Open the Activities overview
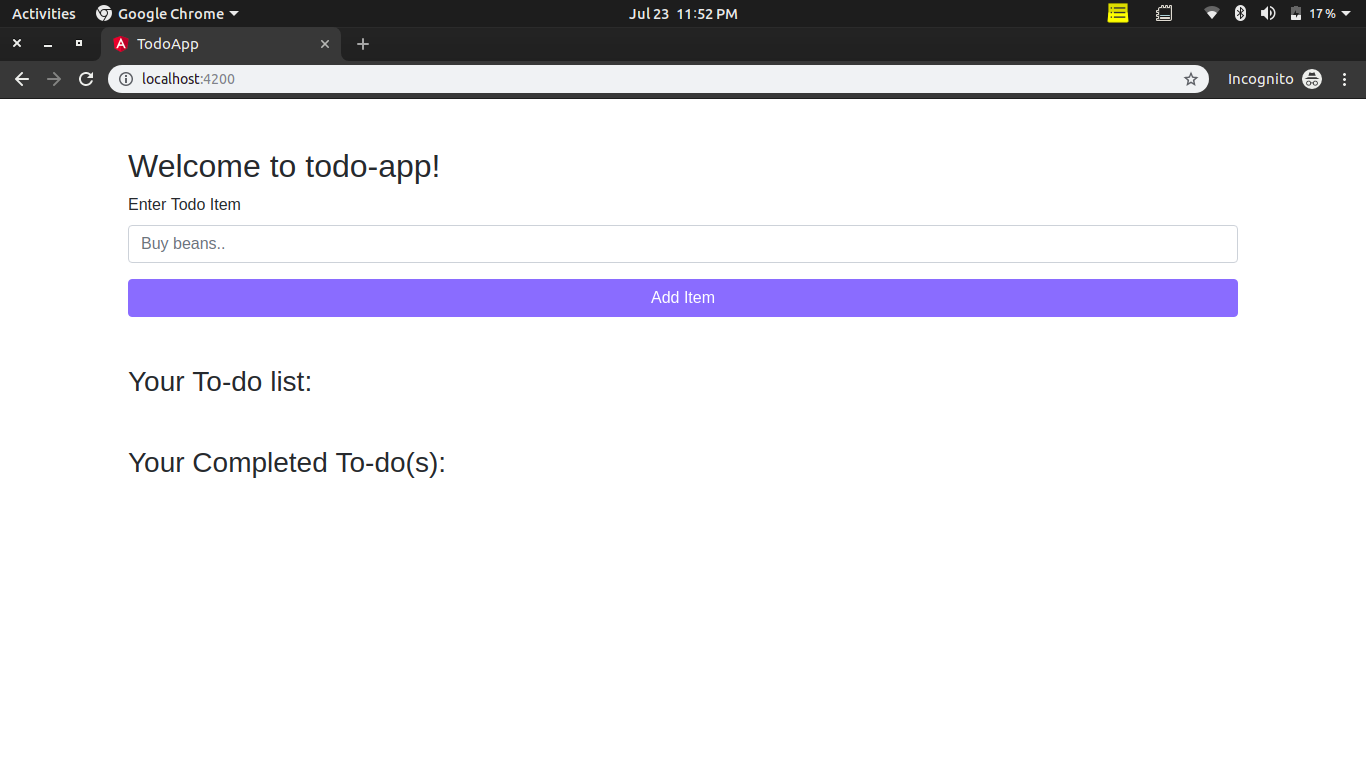The height and width of the screenshot is (768, 1366). [43, 13]
